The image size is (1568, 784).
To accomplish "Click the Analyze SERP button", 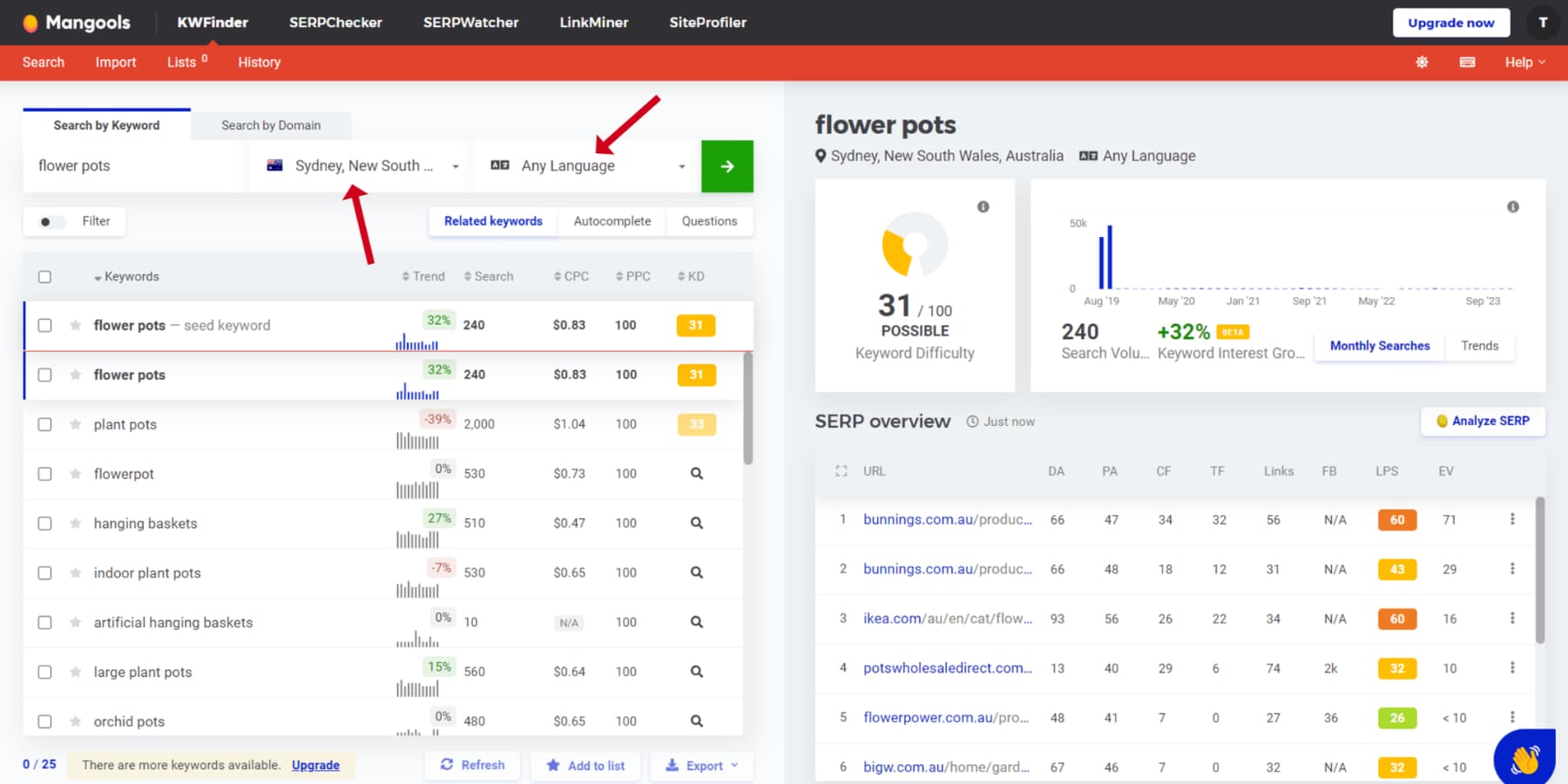I will 1482,421.
